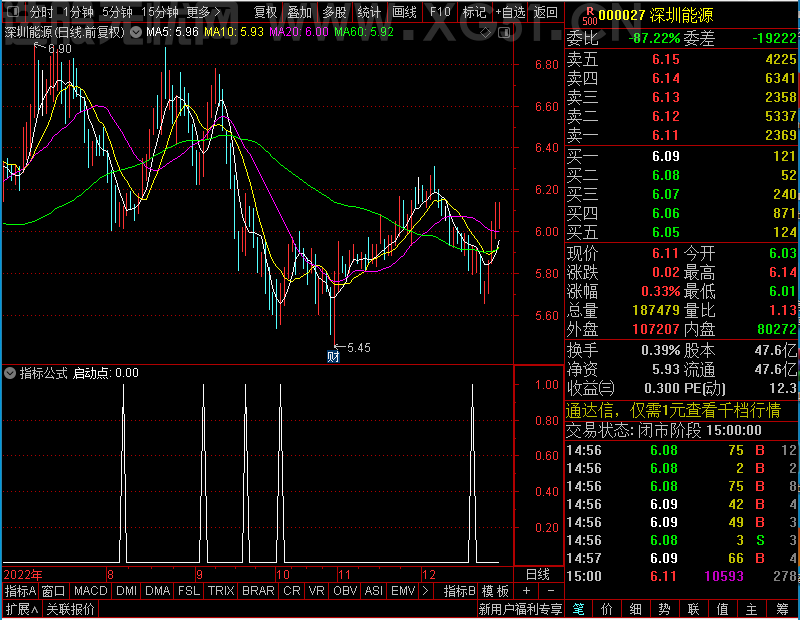Click the 日线 period label below the chart

(538, 575)
